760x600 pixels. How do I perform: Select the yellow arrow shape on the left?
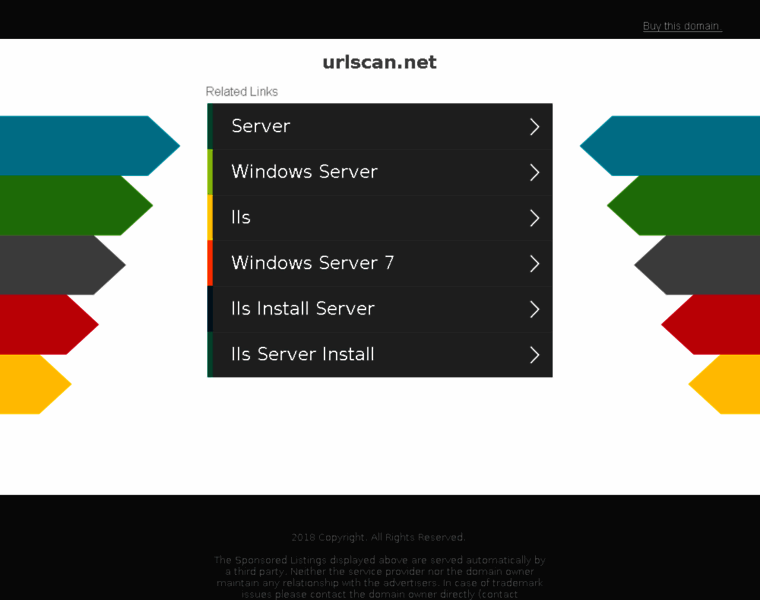coord(30,384)
